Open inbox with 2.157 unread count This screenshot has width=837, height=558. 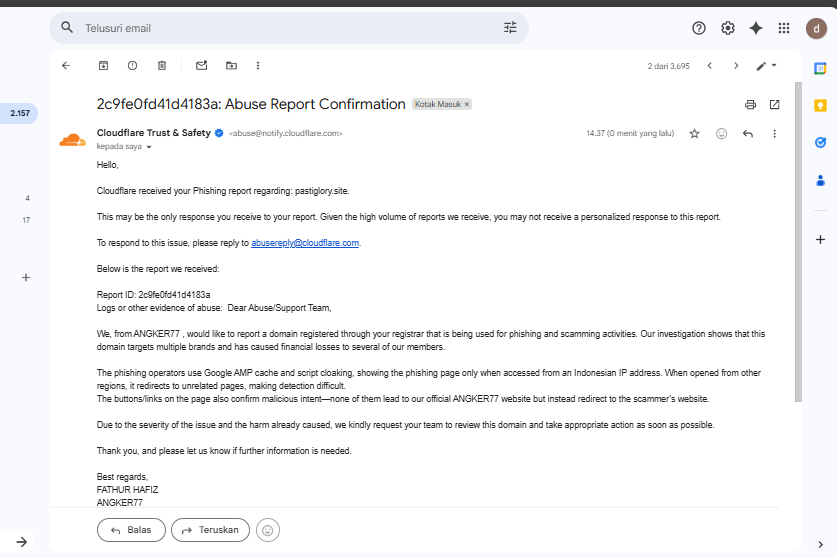tap(19, 113)
